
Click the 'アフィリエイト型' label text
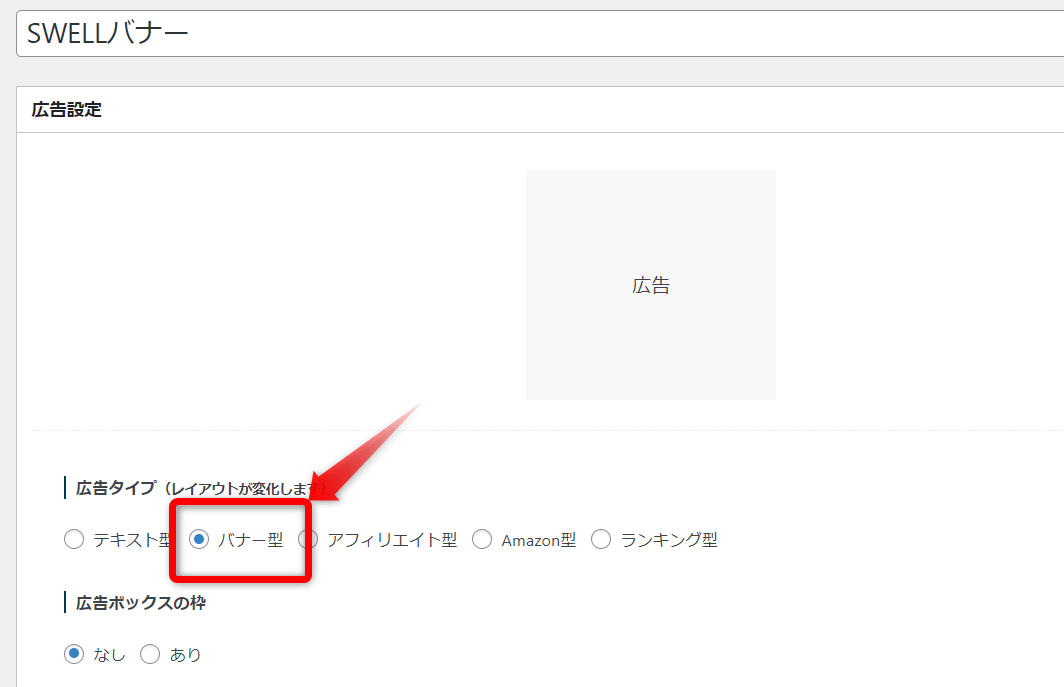(392, 540)
